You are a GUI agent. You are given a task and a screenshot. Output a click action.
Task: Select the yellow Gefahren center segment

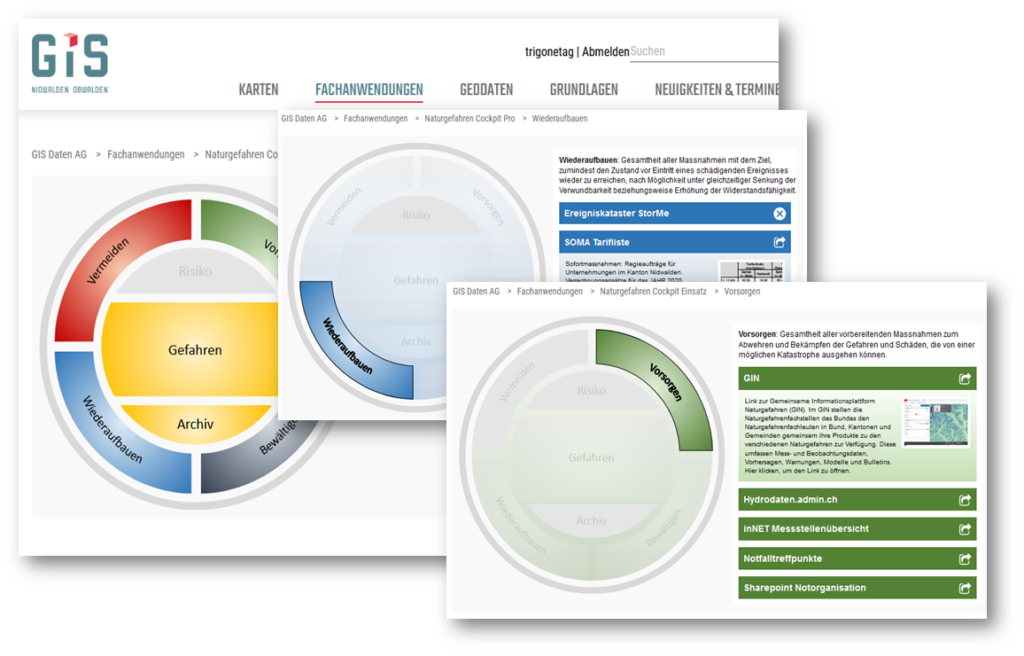[x=195, y=350]
